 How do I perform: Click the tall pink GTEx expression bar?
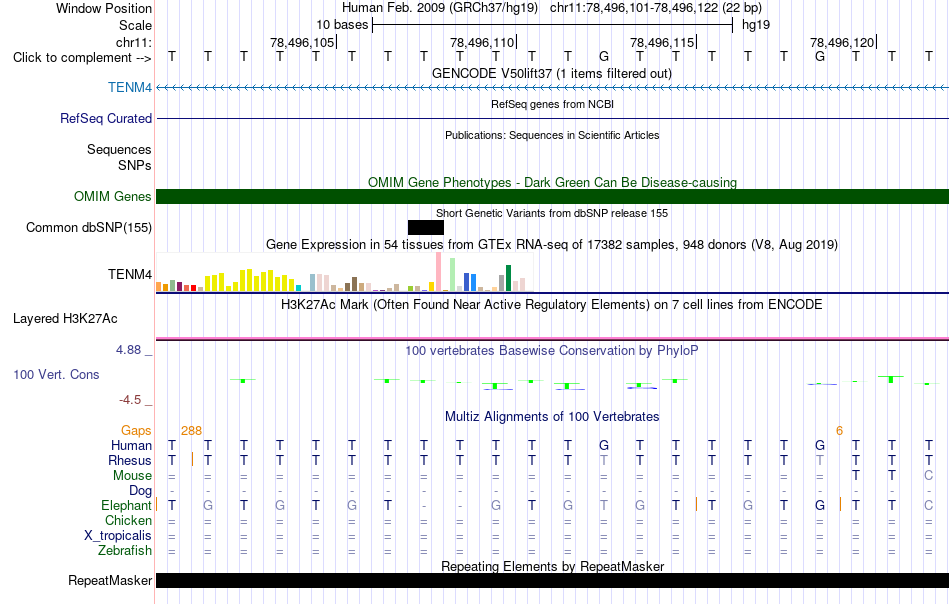438,272
